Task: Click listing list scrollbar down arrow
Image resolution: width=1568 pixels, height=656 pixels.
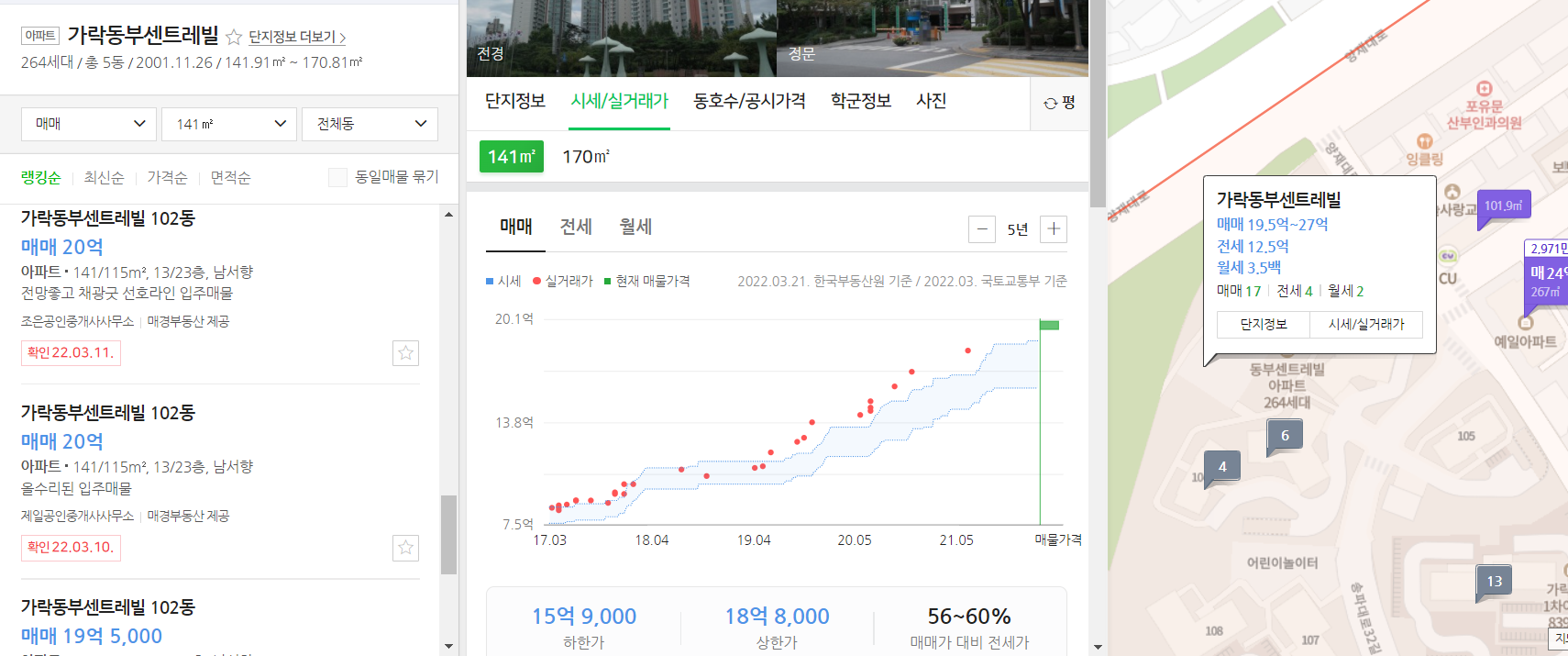Action: coord(448,646)
